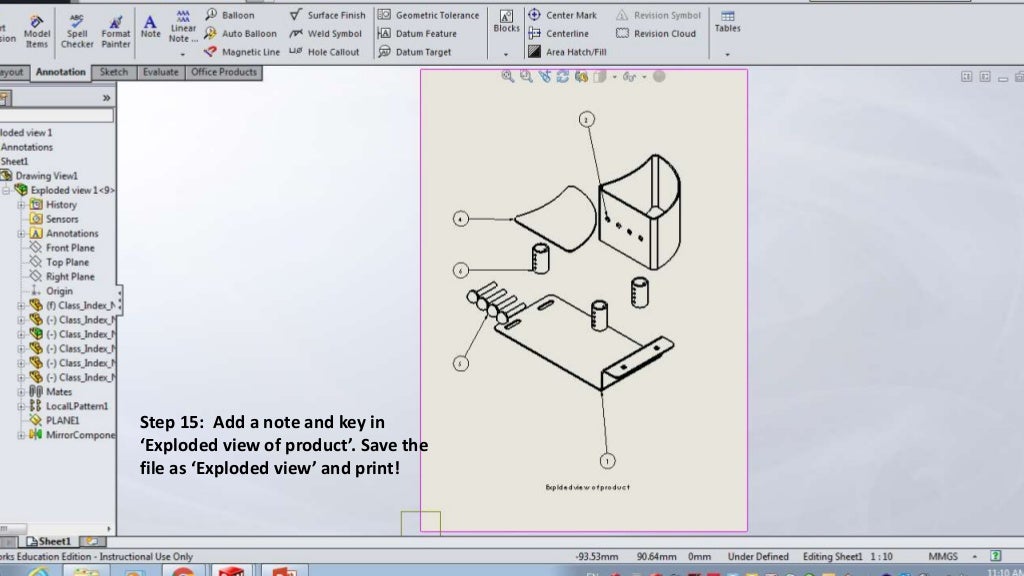The width and height of the screenshot is (1024, 576).
Task: Click Zoom to Fit in view toolbar
Action: pyautogui.click(x=507, y=76)
